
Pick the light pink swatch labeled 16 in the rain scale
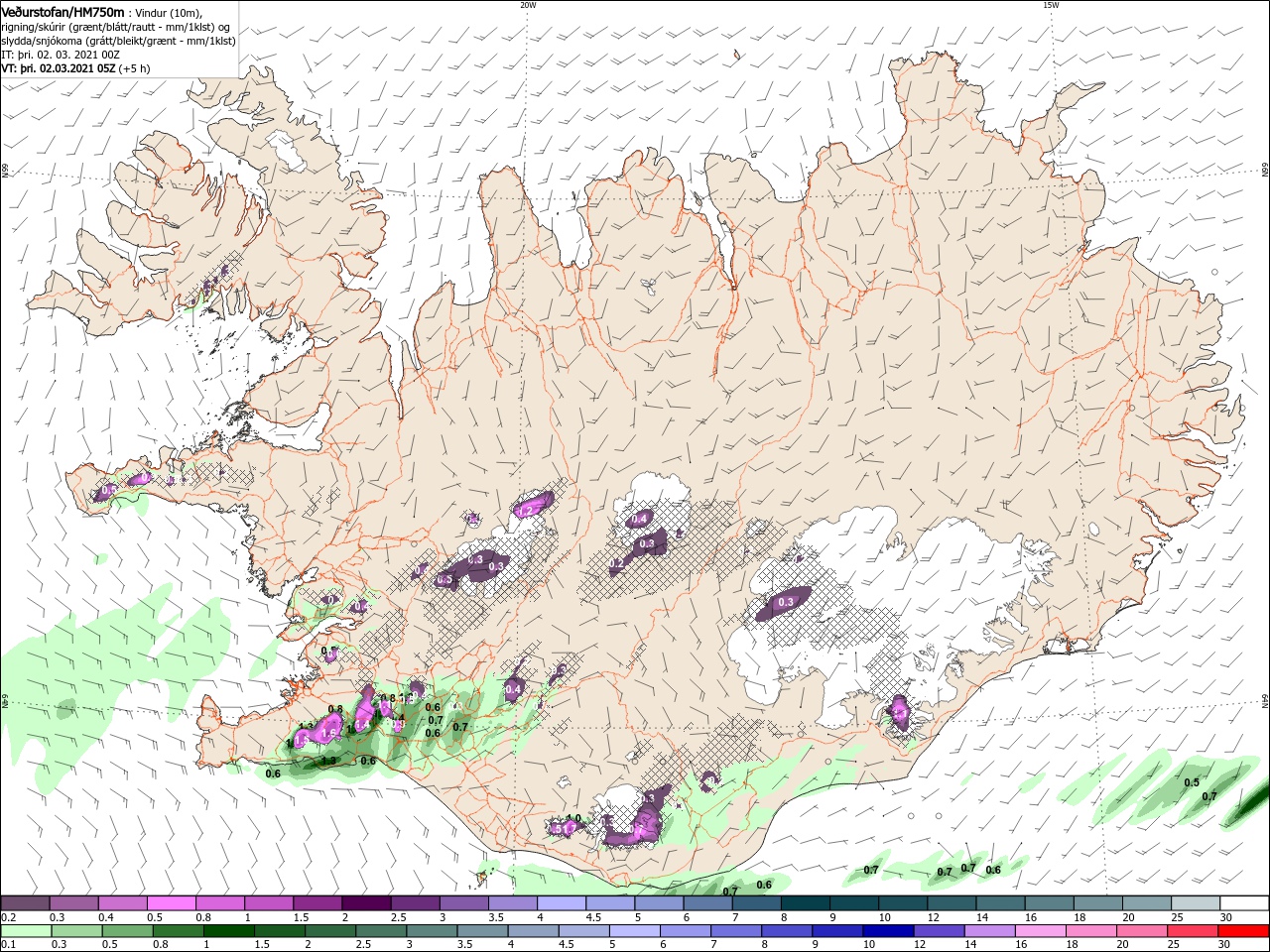[1040, 931]
